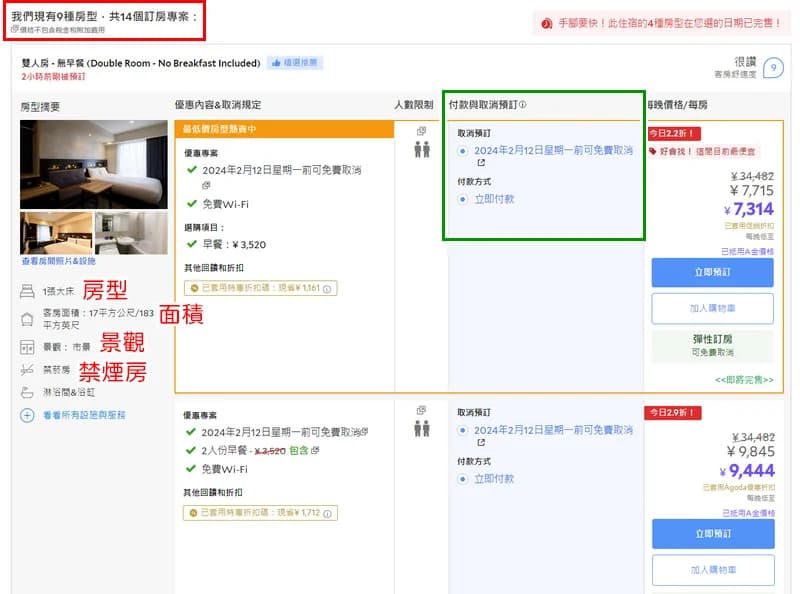The width and height of the screenshot is (800, 594).
Task: Open the external link icon under the second cancellation policy
Action: point(481,442)
